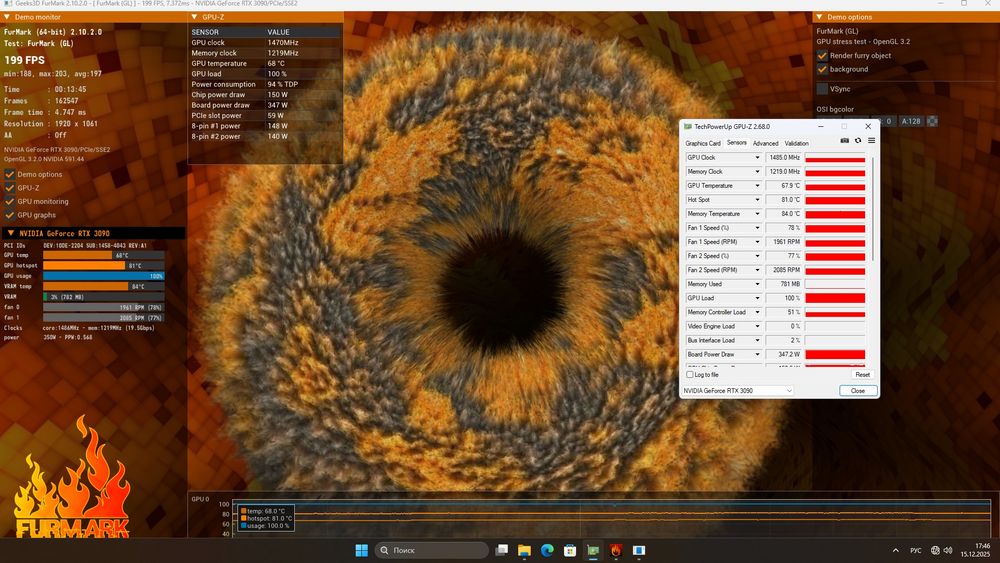Screen dimensions: 1000x563
Task: Open the Board Power Draw dropdown
Action: pos(757,354)
